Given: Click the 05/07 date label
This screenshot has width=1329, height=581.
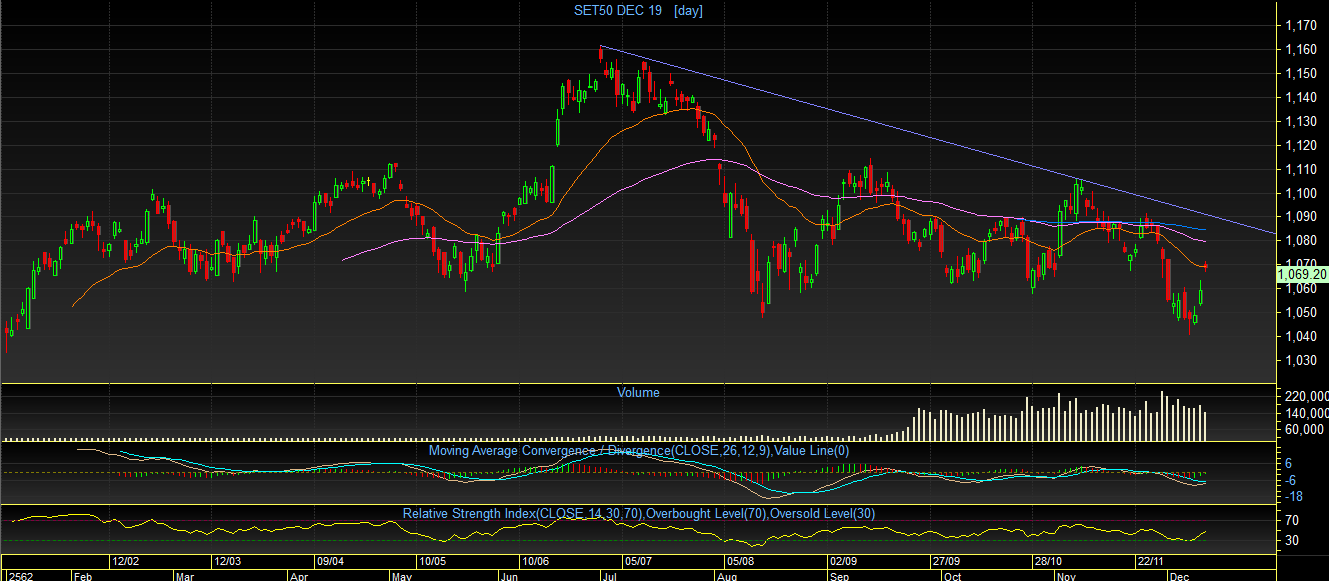Looking at the screenshot, I should 637,562.
